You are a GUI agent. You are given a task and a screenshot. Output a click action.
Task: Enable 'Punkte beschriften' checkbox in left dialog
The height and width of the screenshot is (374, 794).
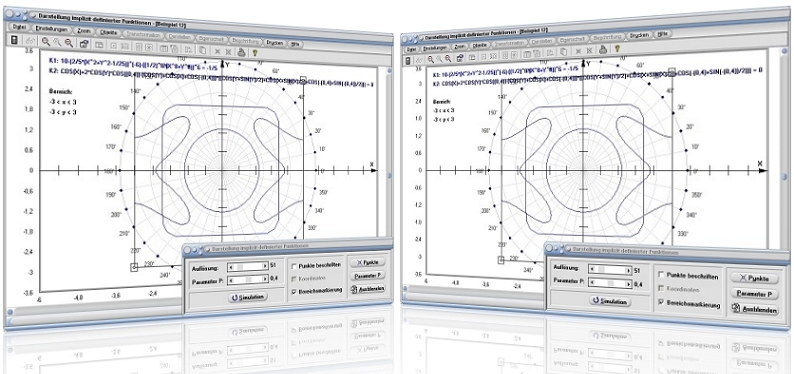[x=294, y=266]
